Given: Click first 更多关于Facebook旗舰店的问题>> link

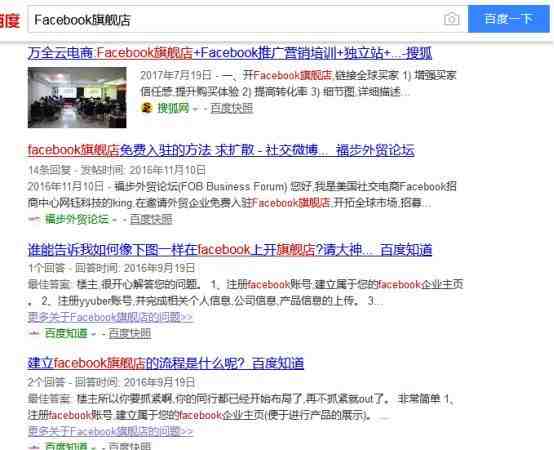Looking at the screenshot, I should coord(110,317).
